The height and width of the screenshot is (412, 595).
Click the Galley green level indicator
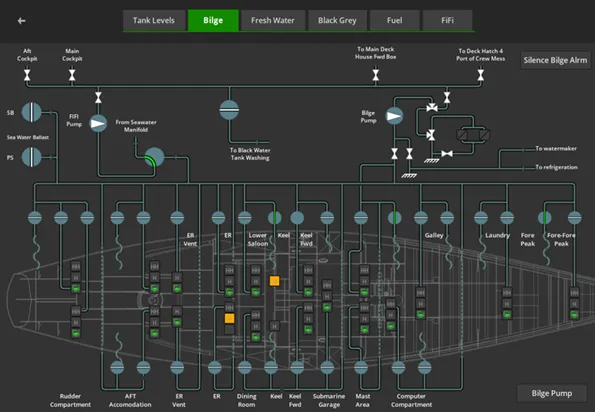click(x=420, y=315)
